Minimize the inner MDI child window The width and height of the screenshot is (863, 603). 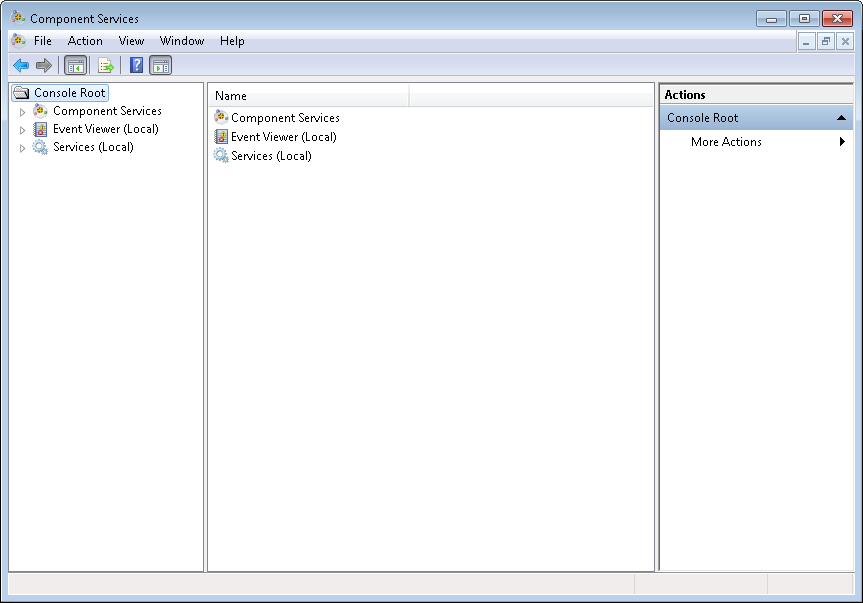(x=806, y=41)
